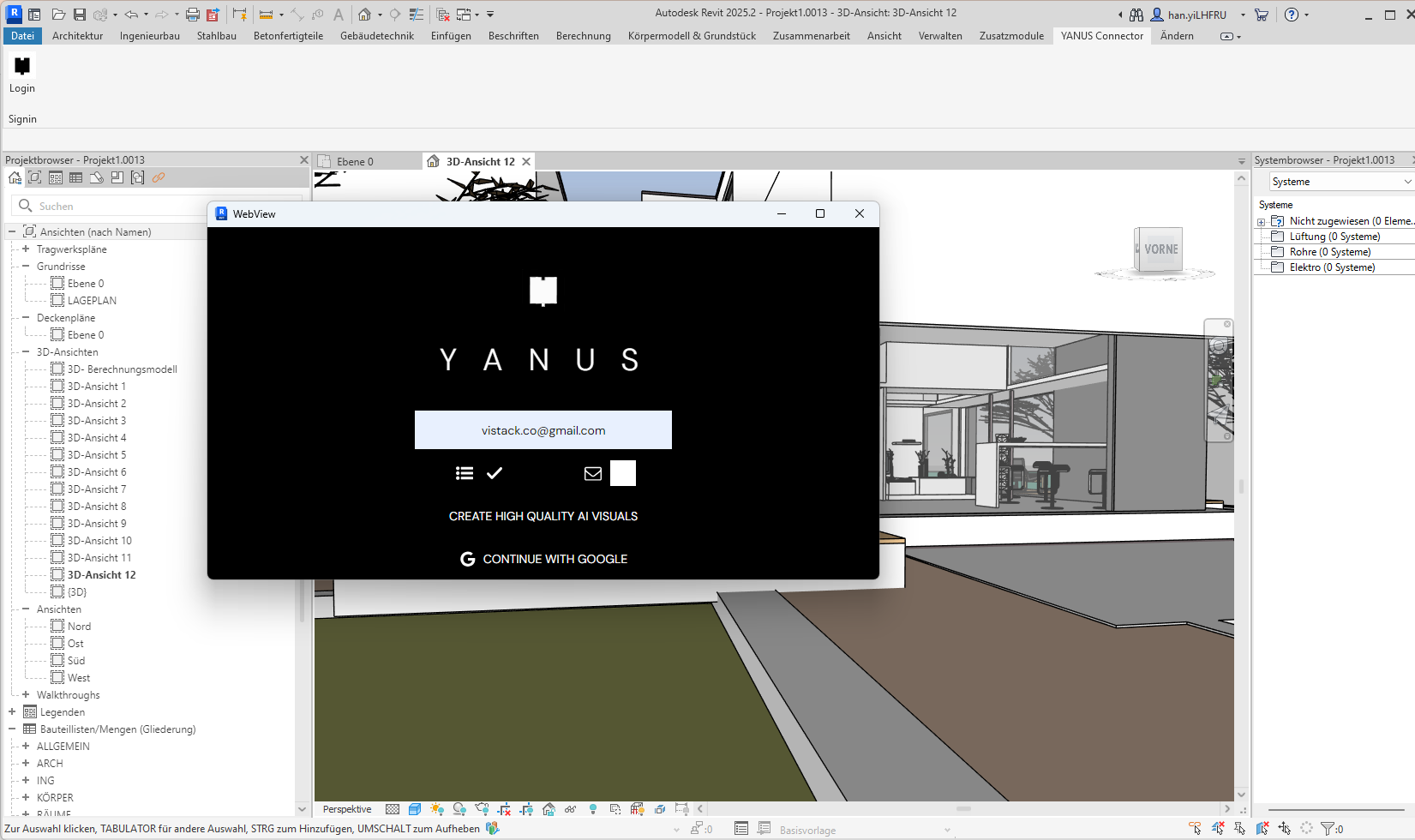Switch to the Ansicht ribbon tab
Image resolution: width=1415 pixels, height=840 pixels.
[x=884, y=36]
